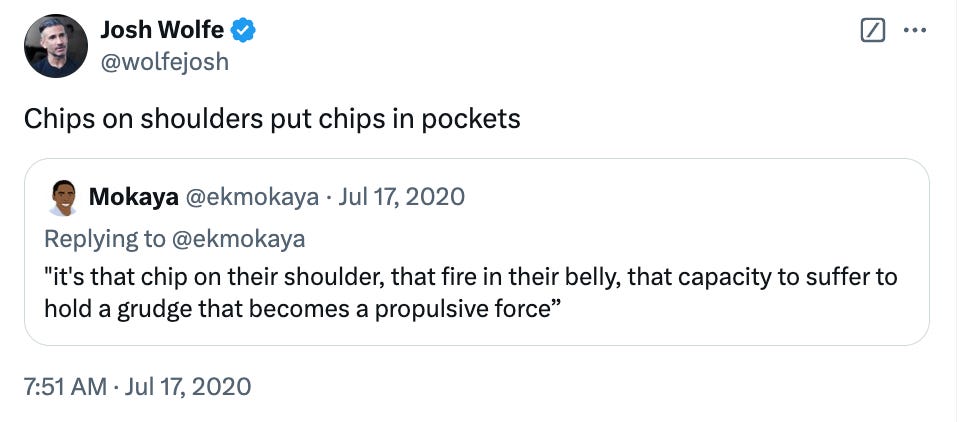Click the bottom Jul 17, 2020 date

[188, 387]
